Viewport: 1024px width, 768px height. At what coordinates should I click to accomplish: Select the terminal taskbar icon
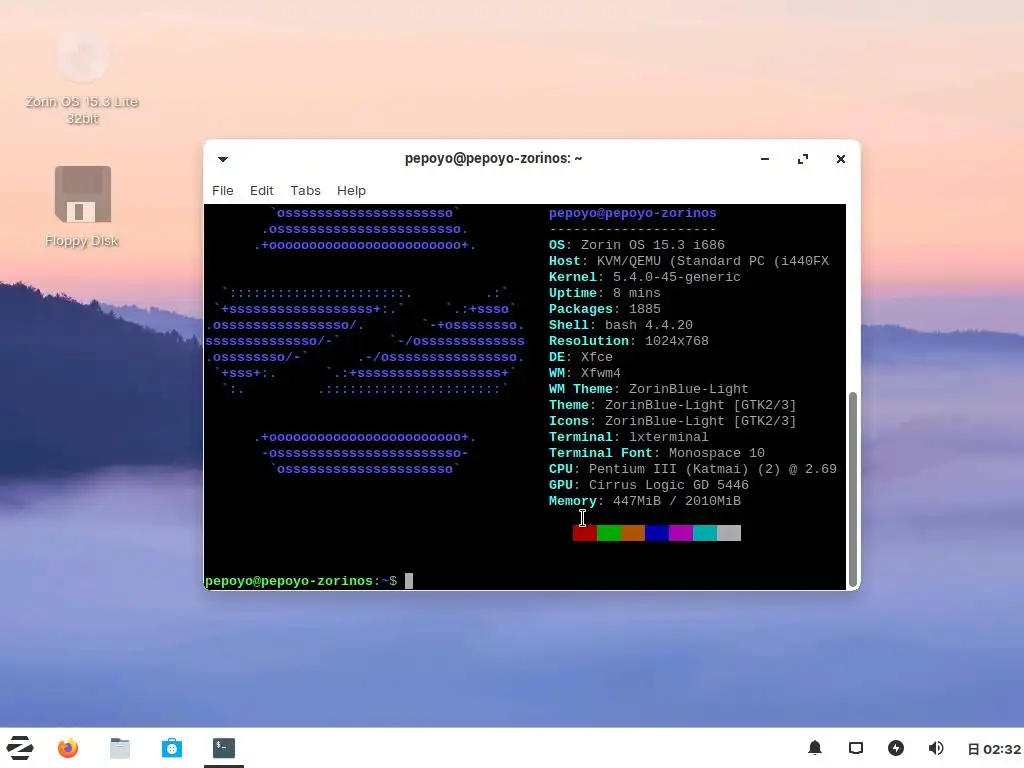coord(223,748)
